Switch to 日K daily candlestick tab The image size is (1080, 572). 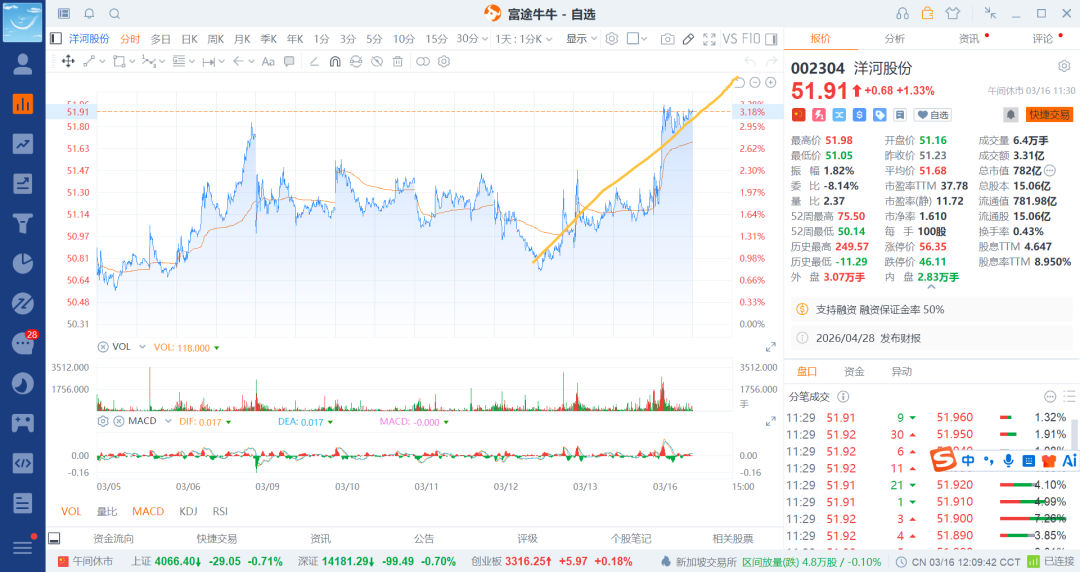coord(189,39)
